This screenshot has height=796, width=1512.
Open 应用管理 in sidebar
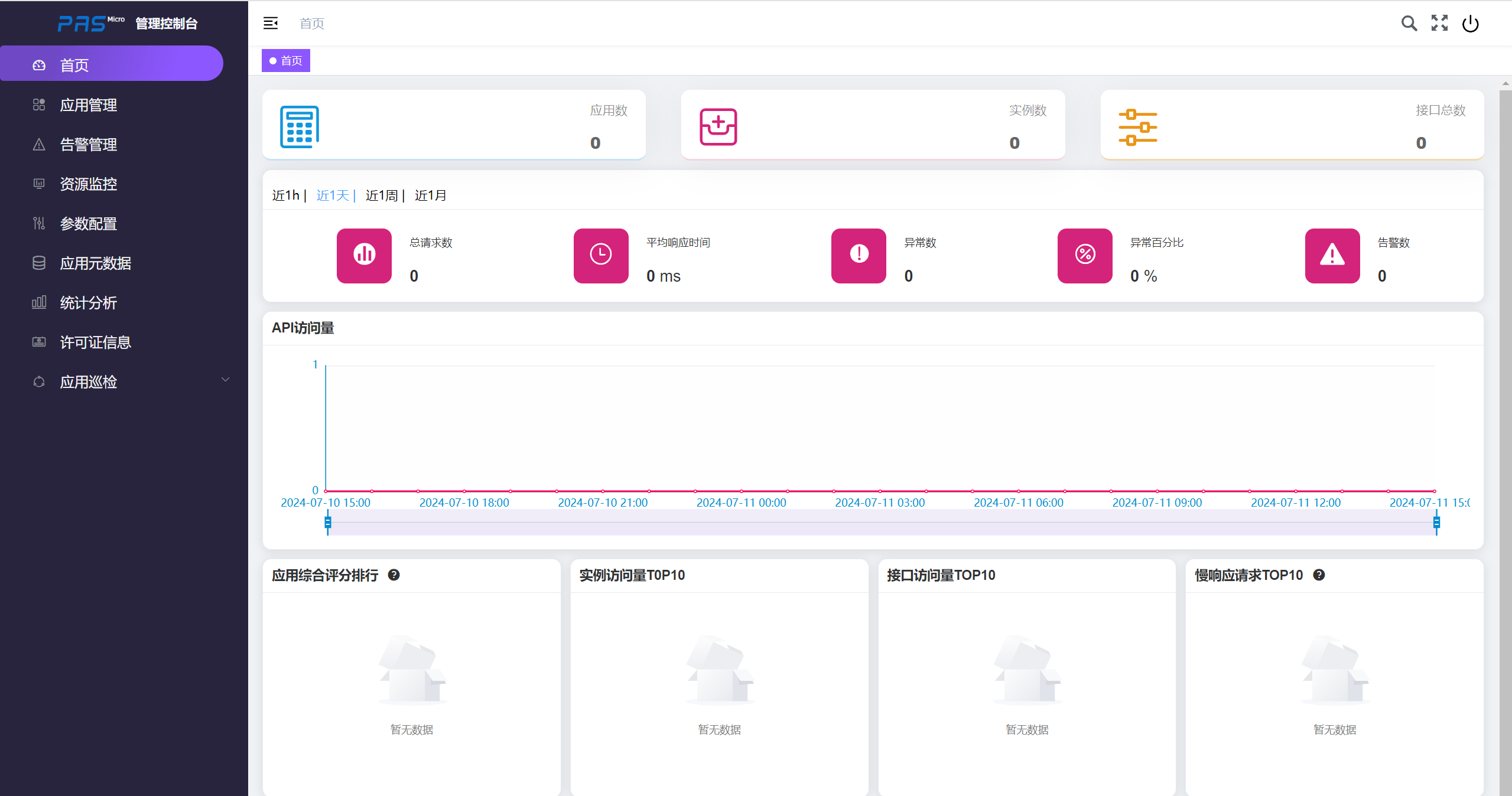[x=89, y=105]
